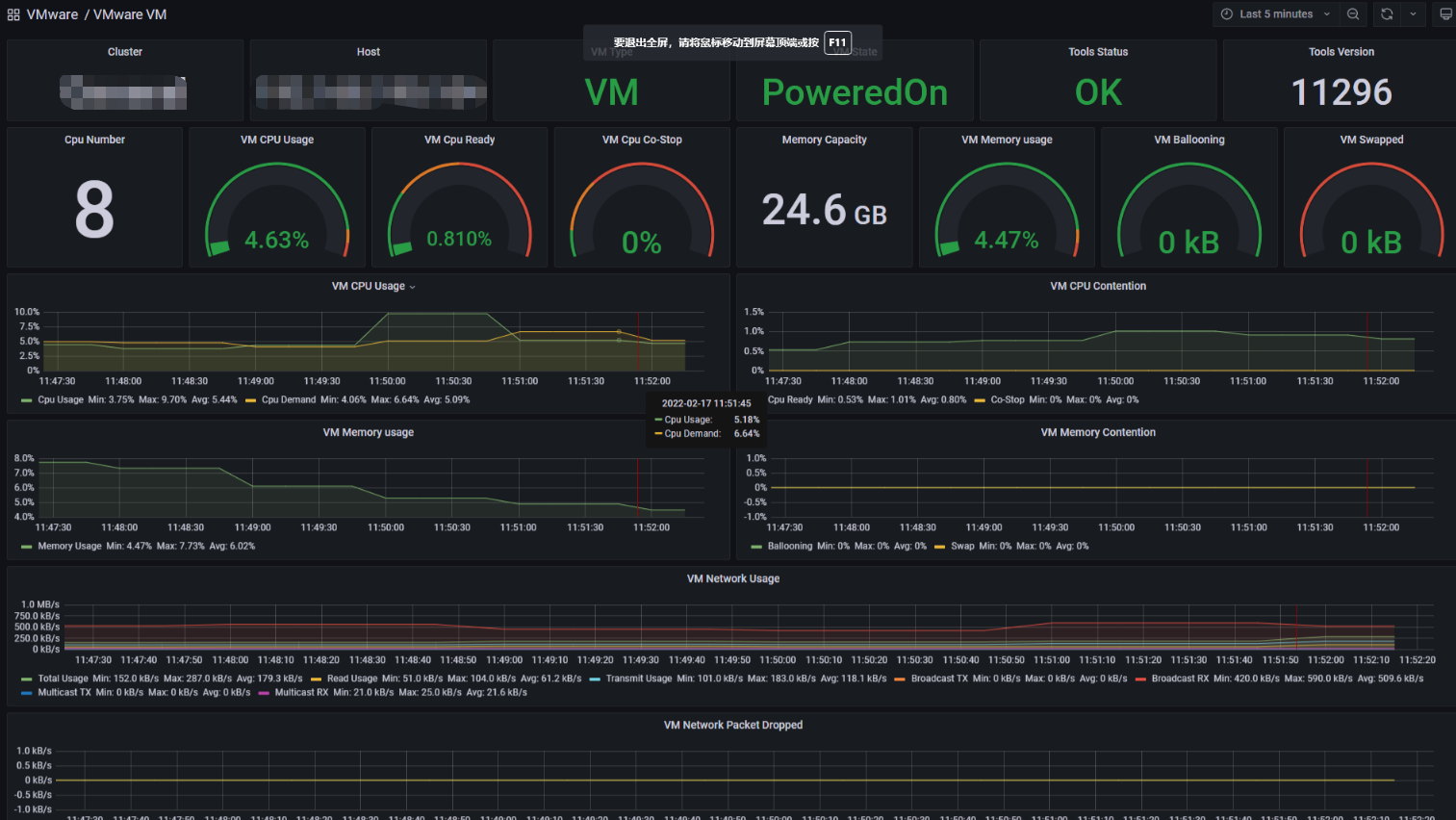Screen dimensions: 1456x820
Task: Click the 0% Co-Stop gauge value
Action: click(x=642, y=243)
